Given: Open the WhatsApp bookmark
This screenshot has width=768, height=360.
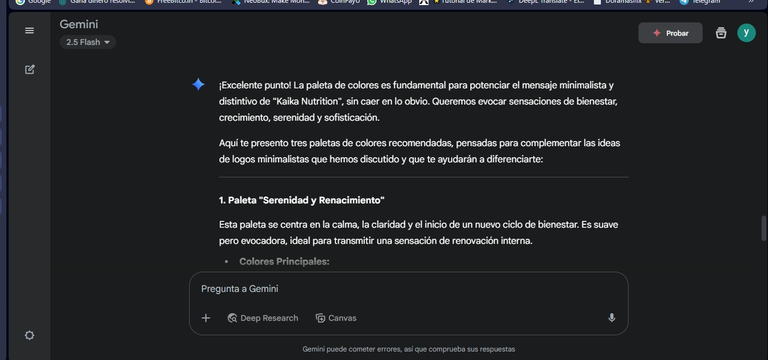Looking at the screenshot, I should click(x=390, y=2).
